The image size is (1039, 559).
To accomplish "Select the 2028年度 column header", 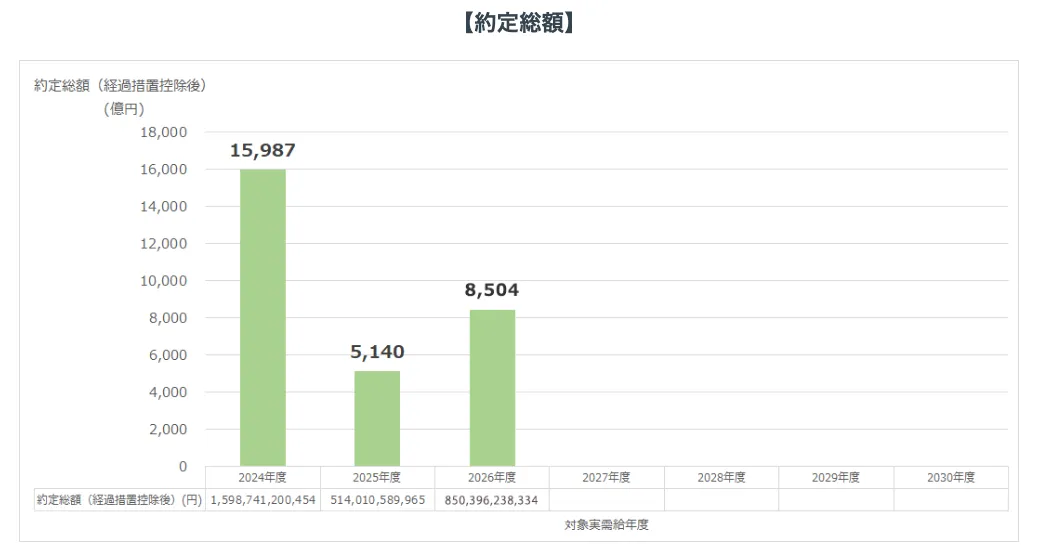I will coord(722,478).
